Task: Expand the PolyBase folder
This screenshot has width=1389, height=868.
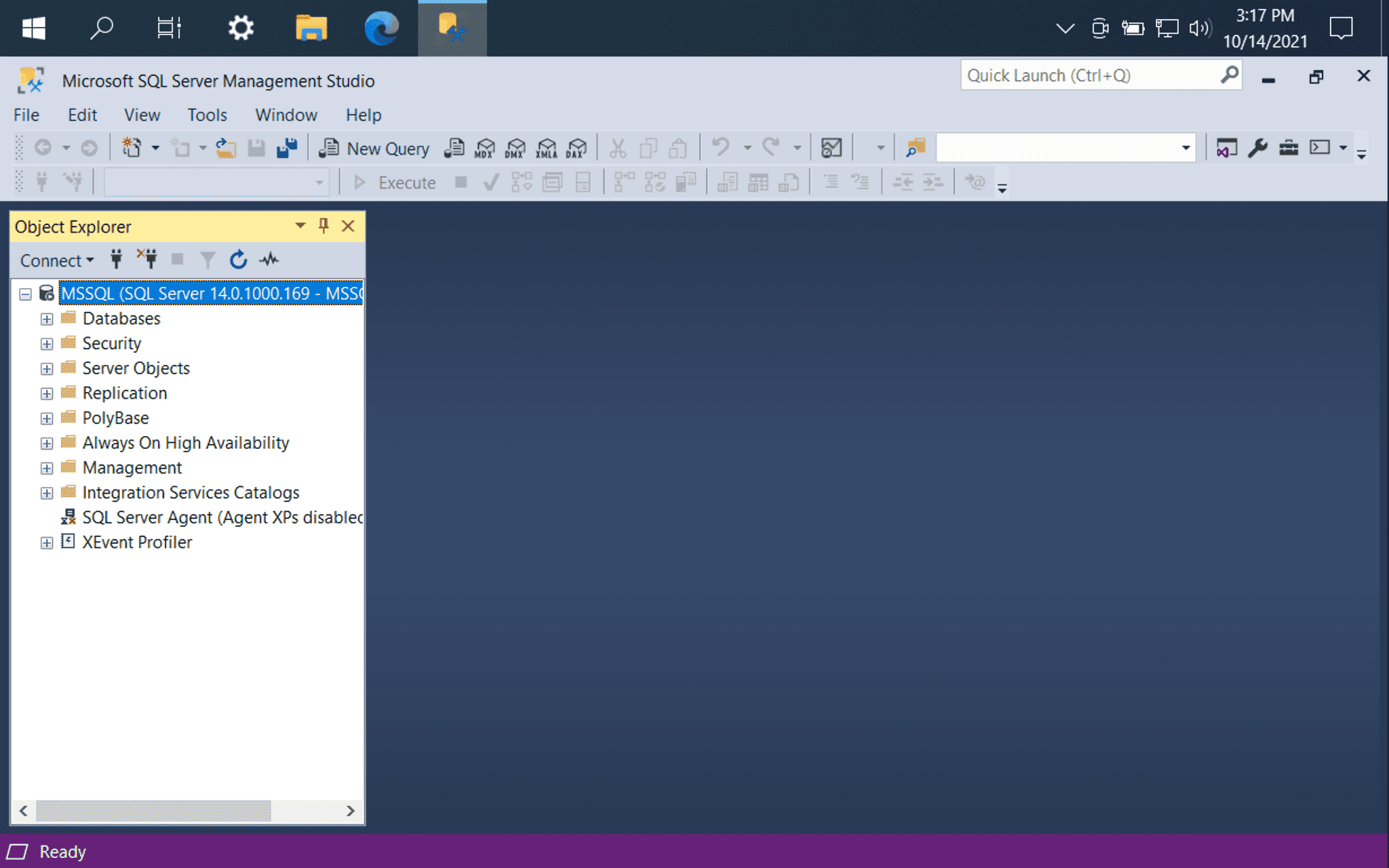Action: point(46,418)
